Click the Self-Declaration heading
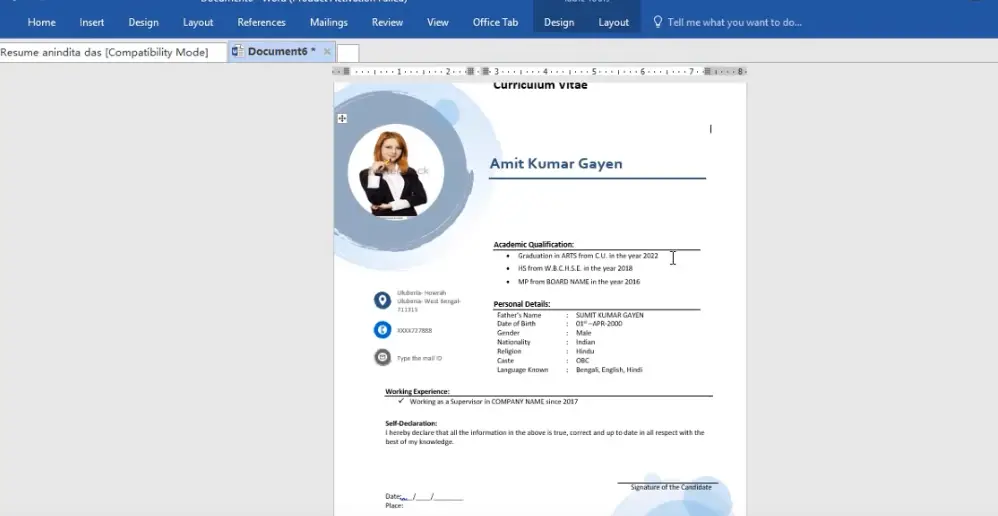Viewport: 998px width, 516px height. point(411,423)
